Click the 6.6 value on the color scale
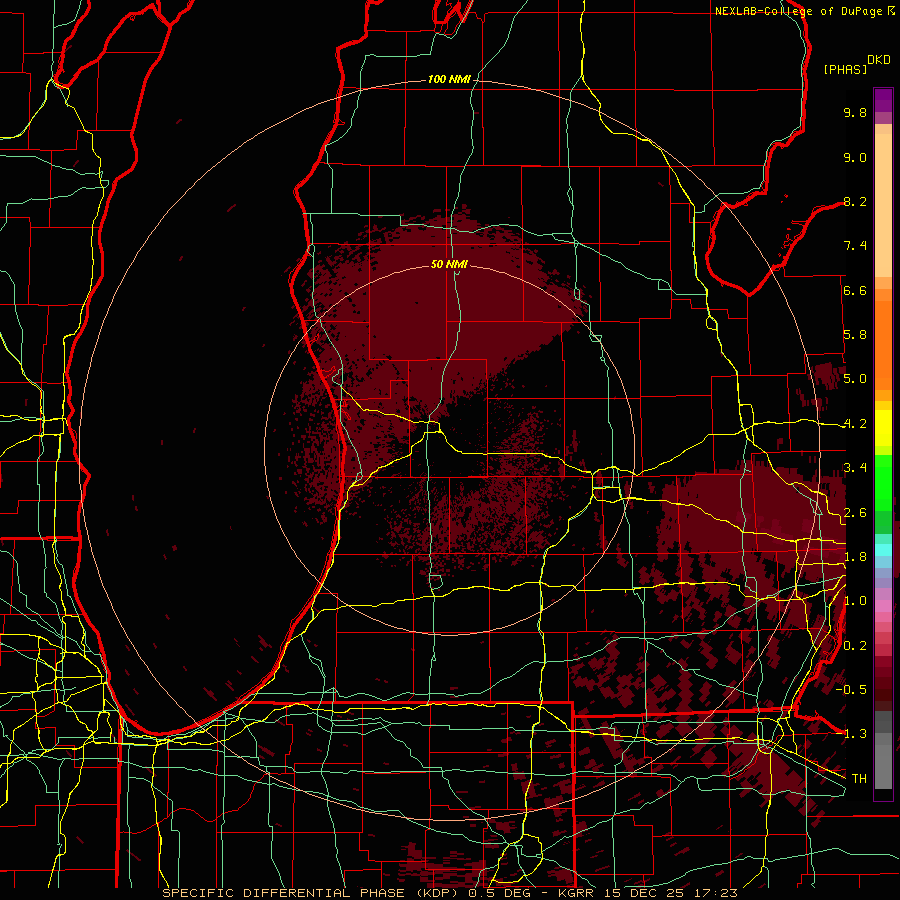The image size is (900, 900). click(855, 290)
